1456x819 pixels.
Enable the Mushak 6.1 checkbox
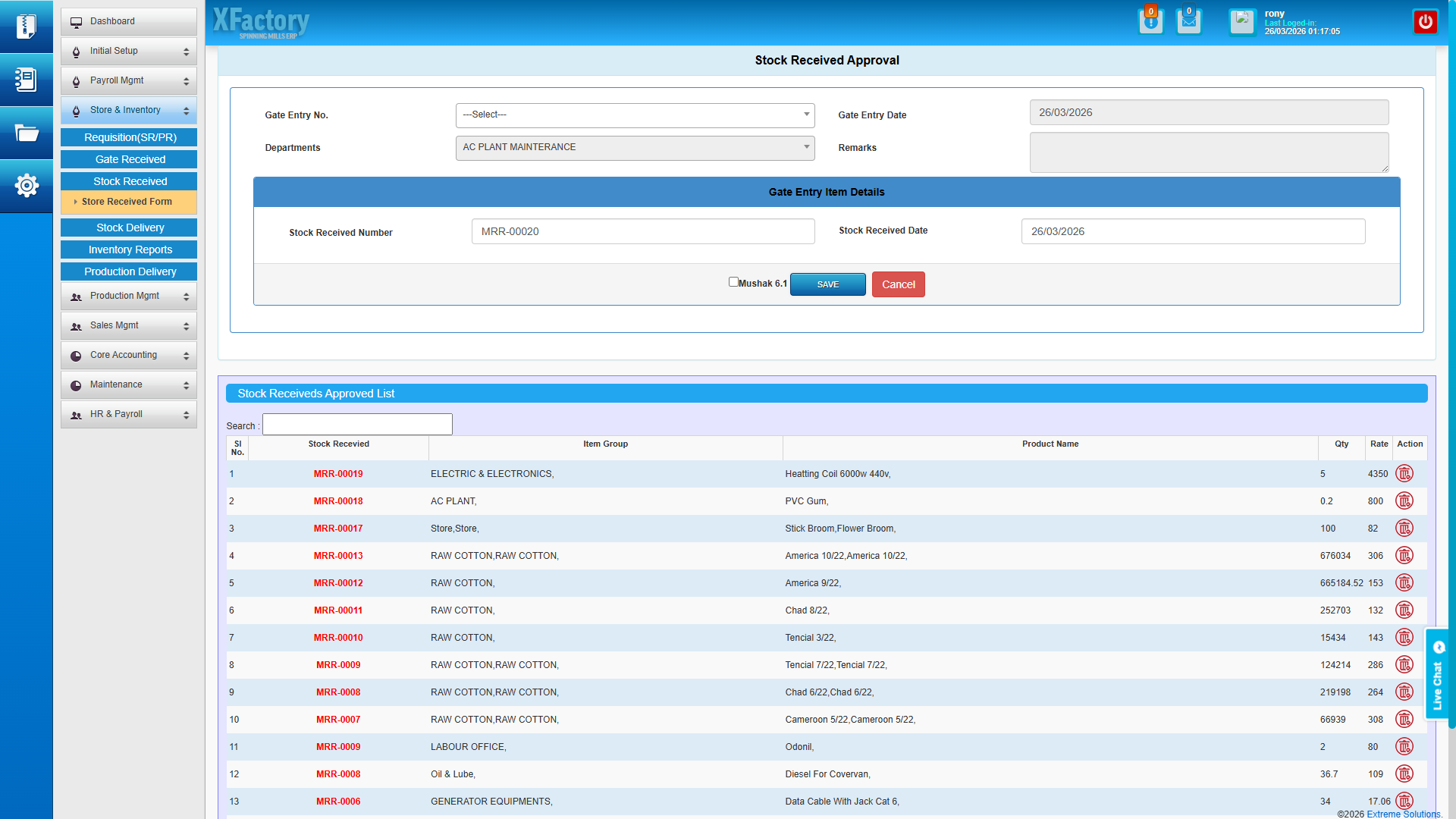pos(733,282)
